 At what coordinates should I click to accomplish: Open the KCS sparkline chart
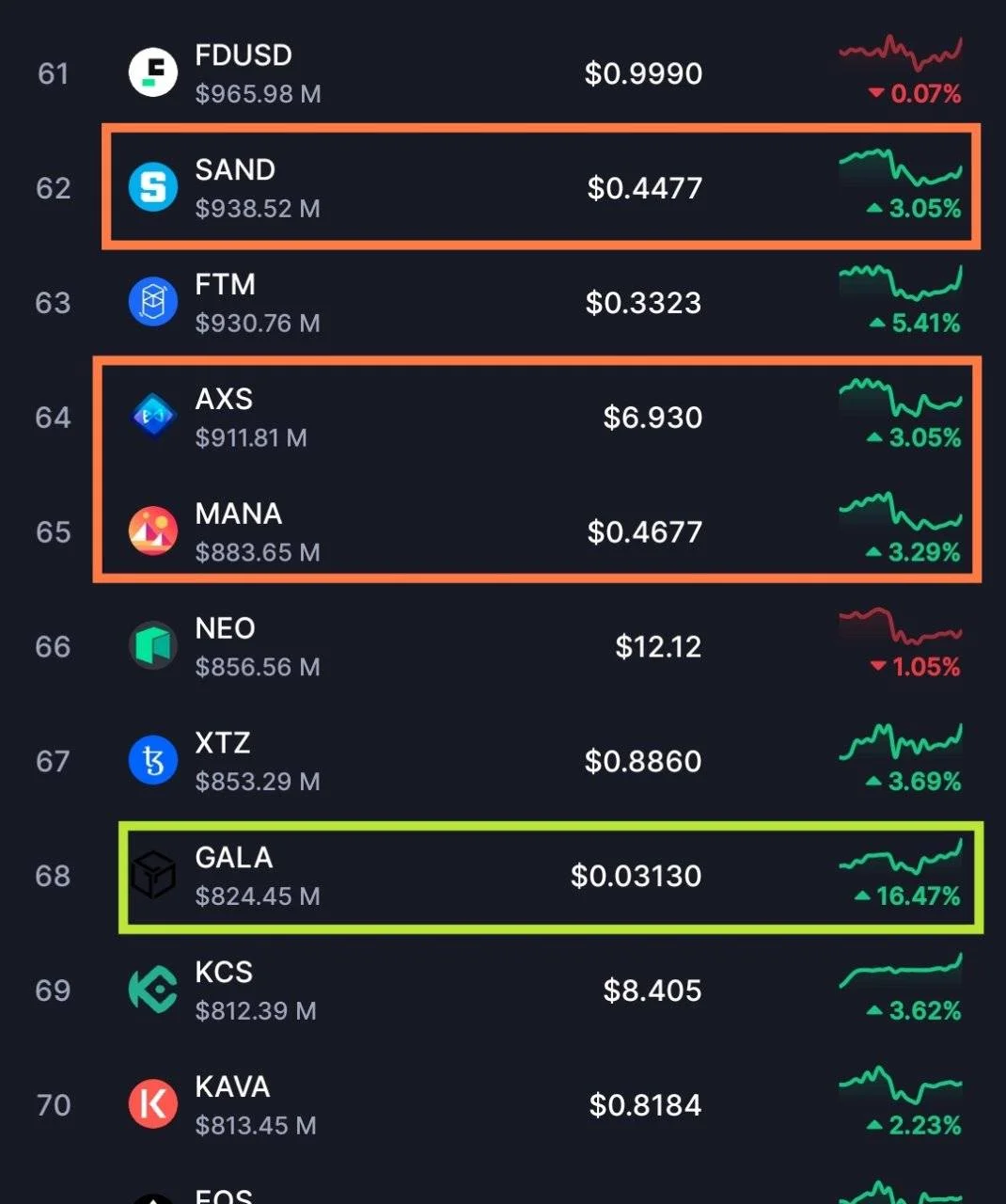click(901, 971)
